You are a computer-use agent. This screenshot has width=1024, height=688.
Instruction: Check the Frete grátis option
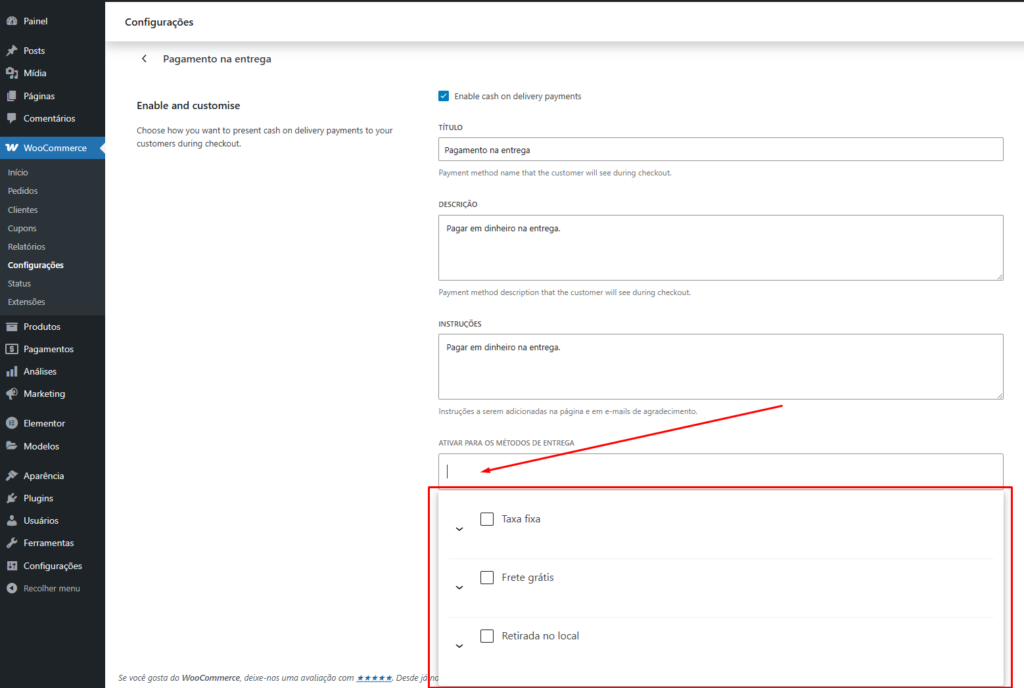pos(487,577)
